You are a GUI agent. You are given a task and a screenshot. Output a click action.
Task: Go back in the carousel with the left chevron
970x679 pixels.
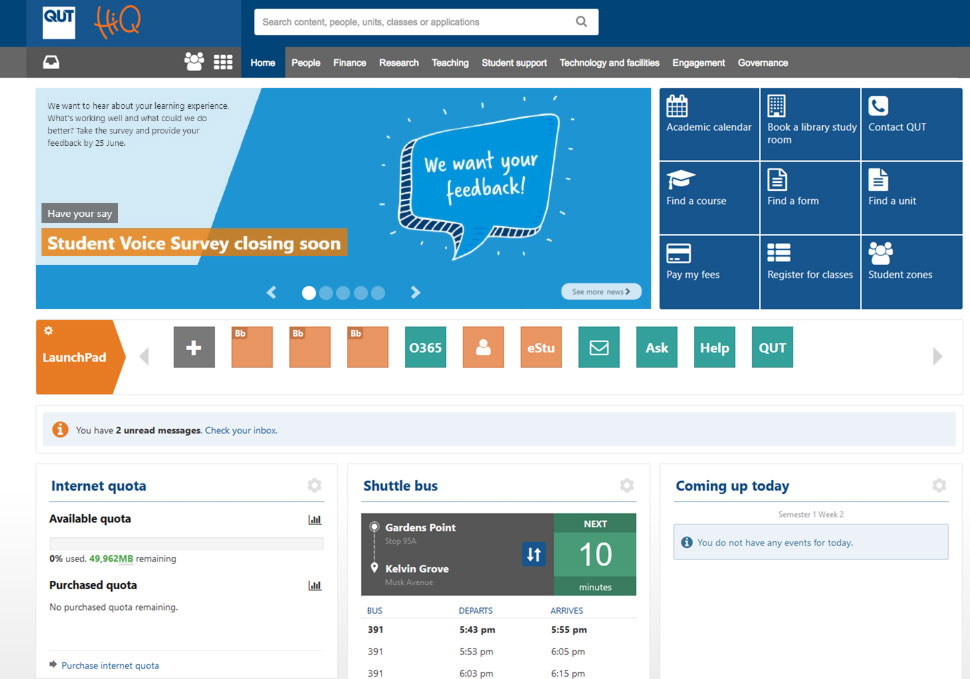271,293
